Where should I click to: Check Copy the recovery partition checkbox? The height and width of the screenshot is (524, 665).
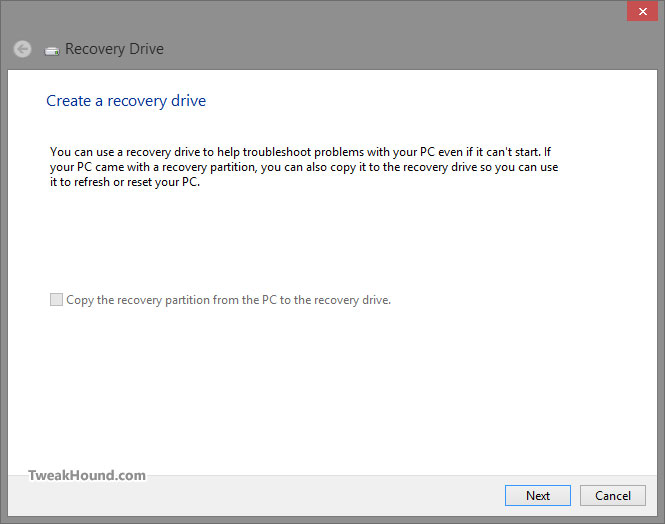coord(56,299)
